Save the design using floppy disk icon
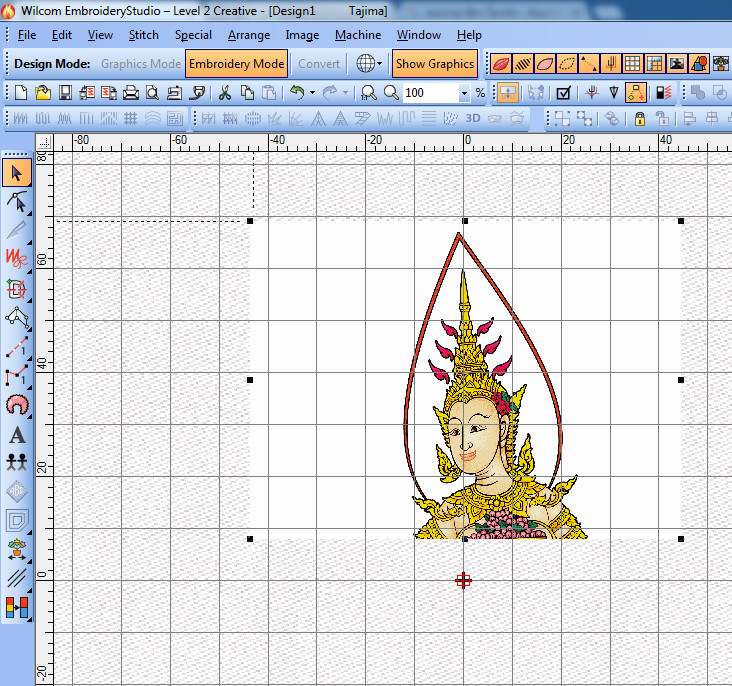The image size is (732, 686). (65, 92)
